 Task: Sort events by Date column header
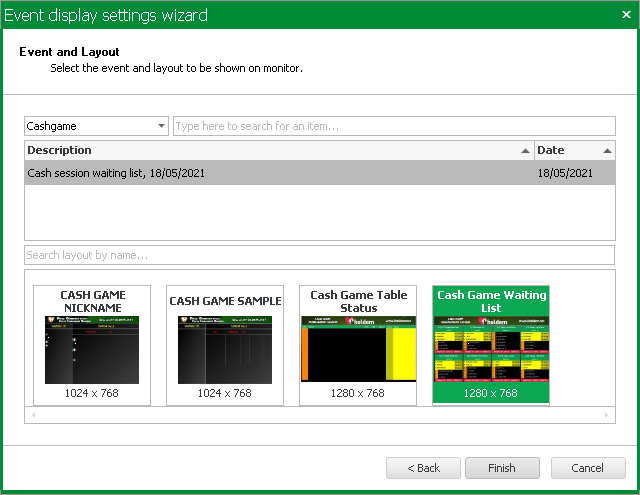click(575, 150)
